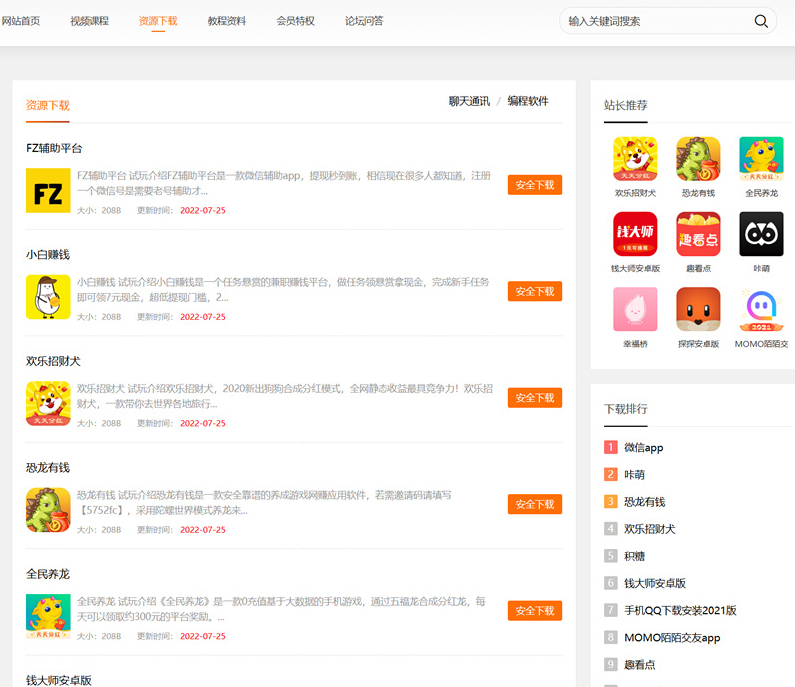Open 欢乐招财犬 rank 4 in 下载排行
The width and height of the screenshot is (795, 687).
(x=649, y=529)
